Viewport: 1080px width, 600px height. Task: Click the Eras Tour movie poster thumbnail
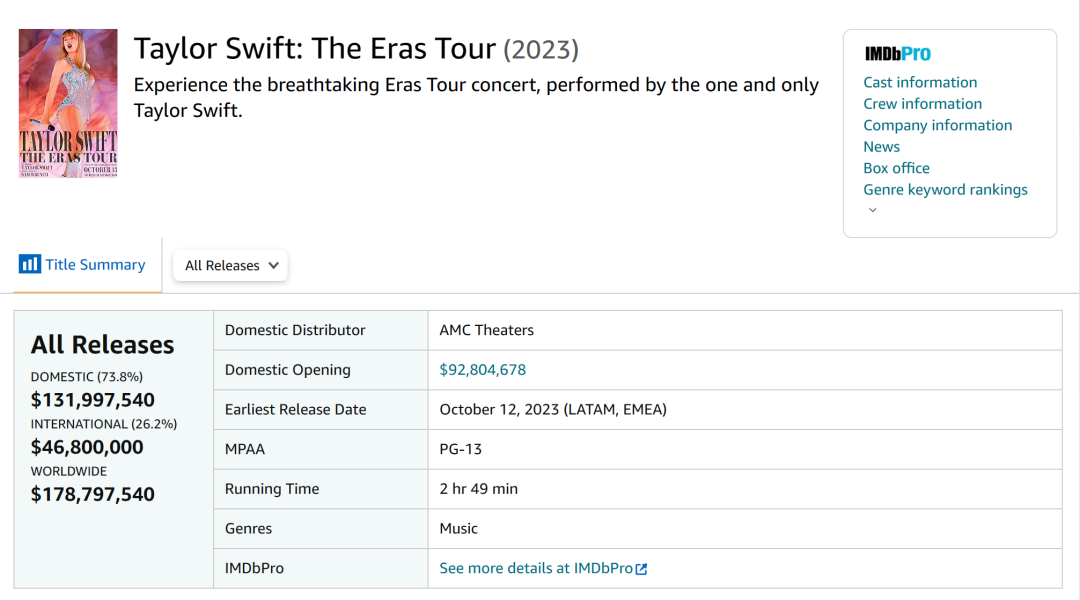(x=68, y=104)
